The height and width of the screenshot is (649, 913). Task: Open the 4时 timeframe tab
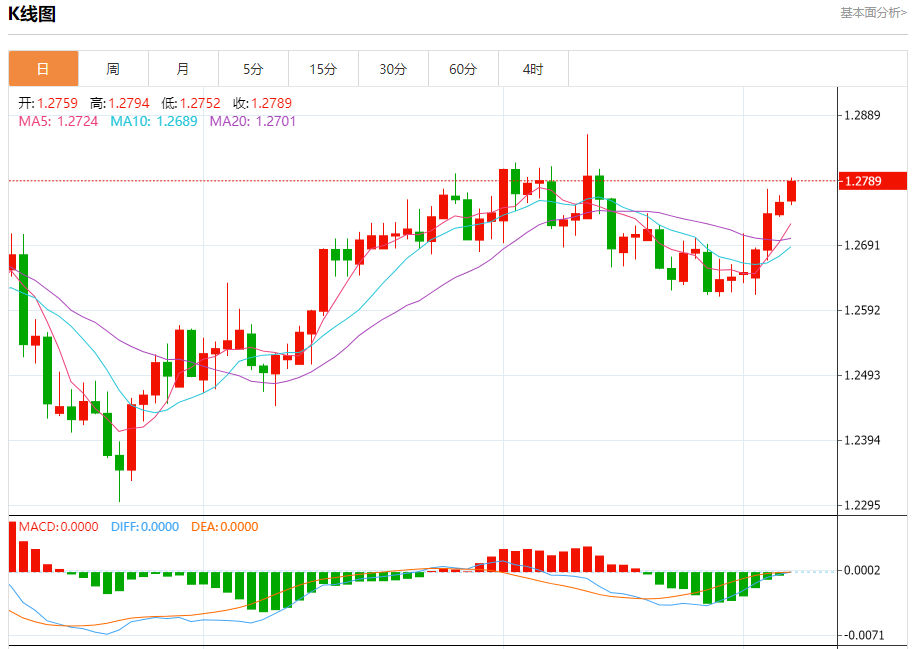[x=533, y=69]
